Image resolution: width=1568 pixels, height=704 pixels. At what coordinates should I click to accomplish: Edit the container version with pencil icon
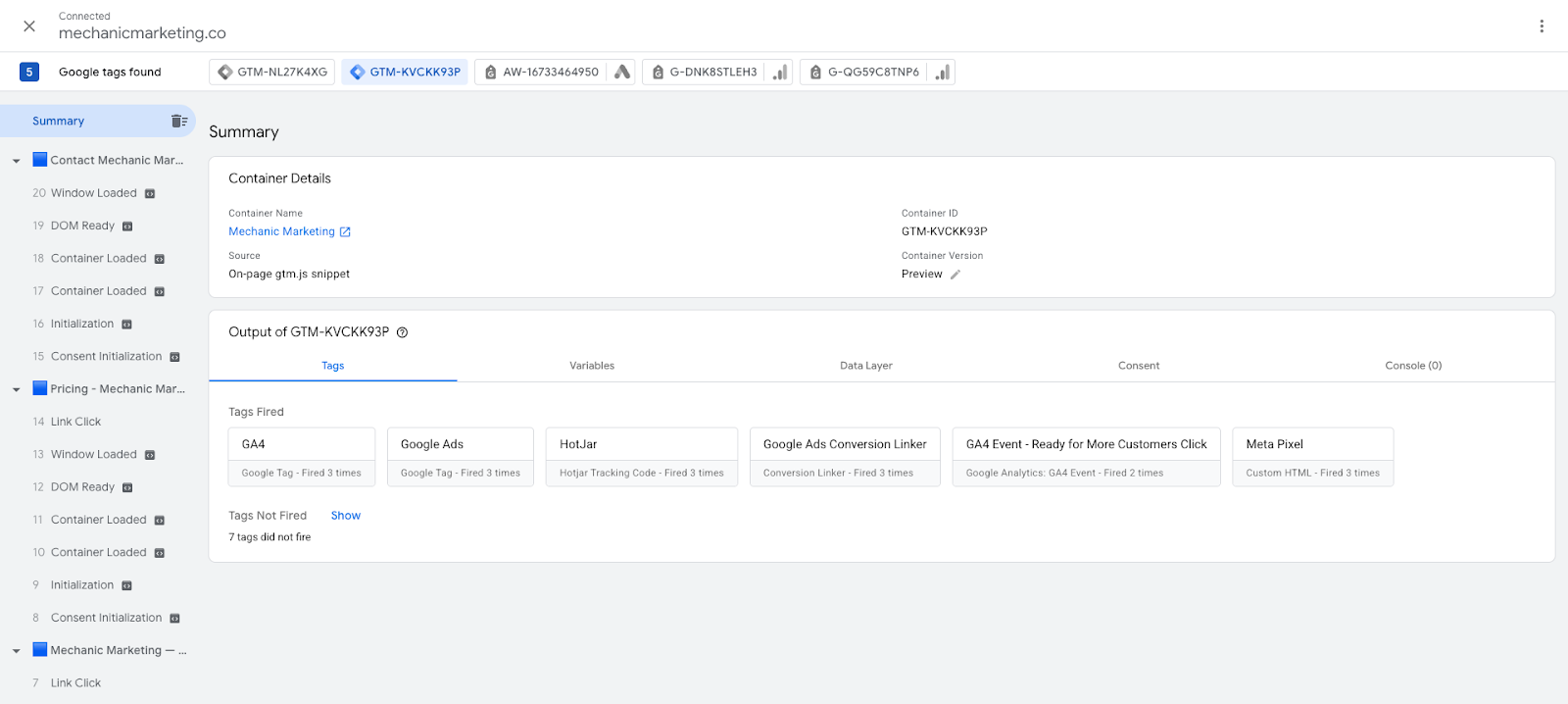point(955,275)
